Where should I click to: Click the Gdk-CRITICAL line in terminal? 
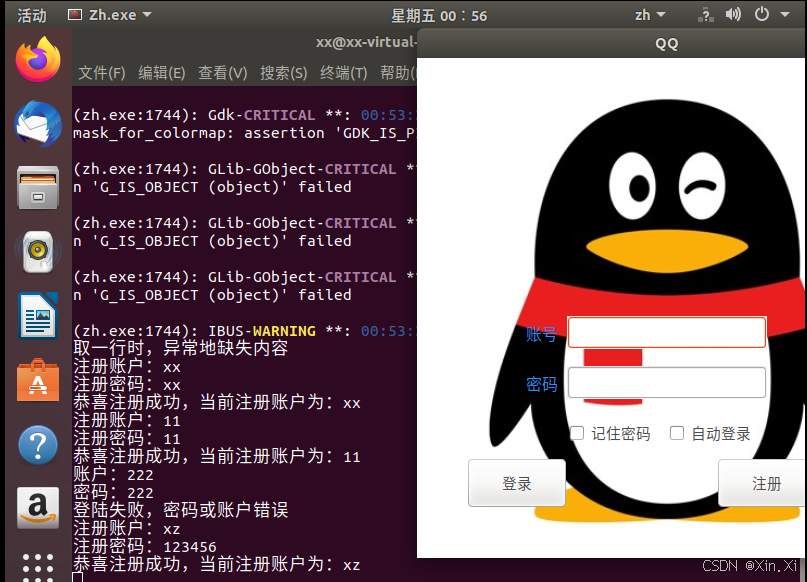[x=244, y=115]
